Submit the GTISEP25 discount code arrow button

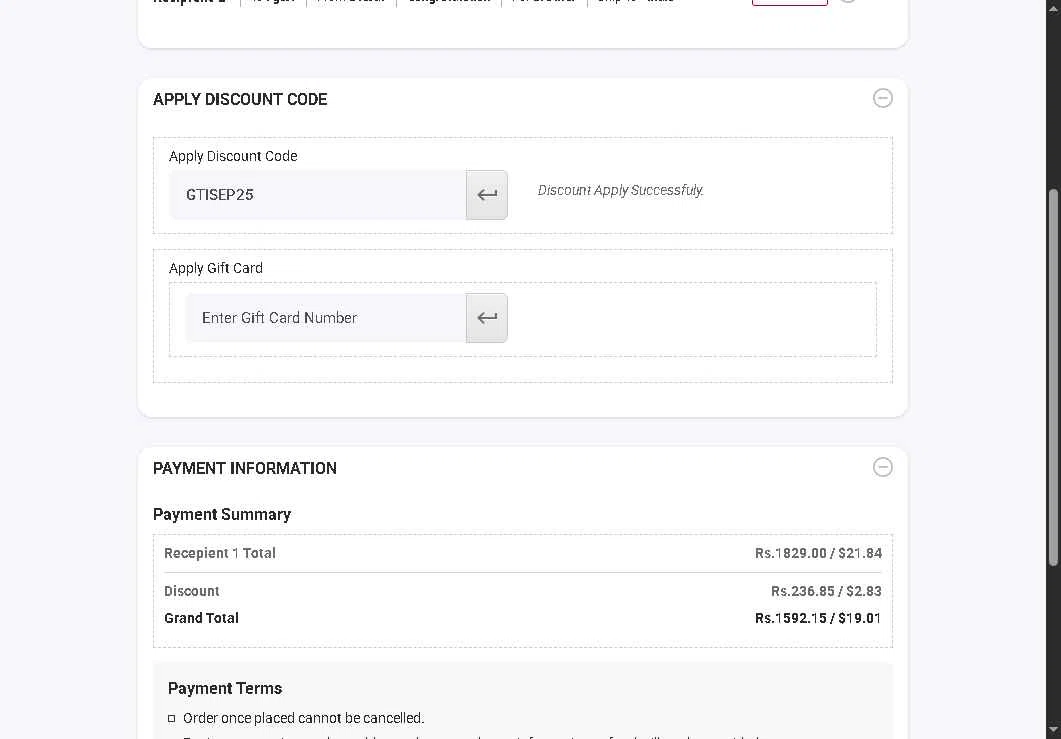(x=487, y=195)
